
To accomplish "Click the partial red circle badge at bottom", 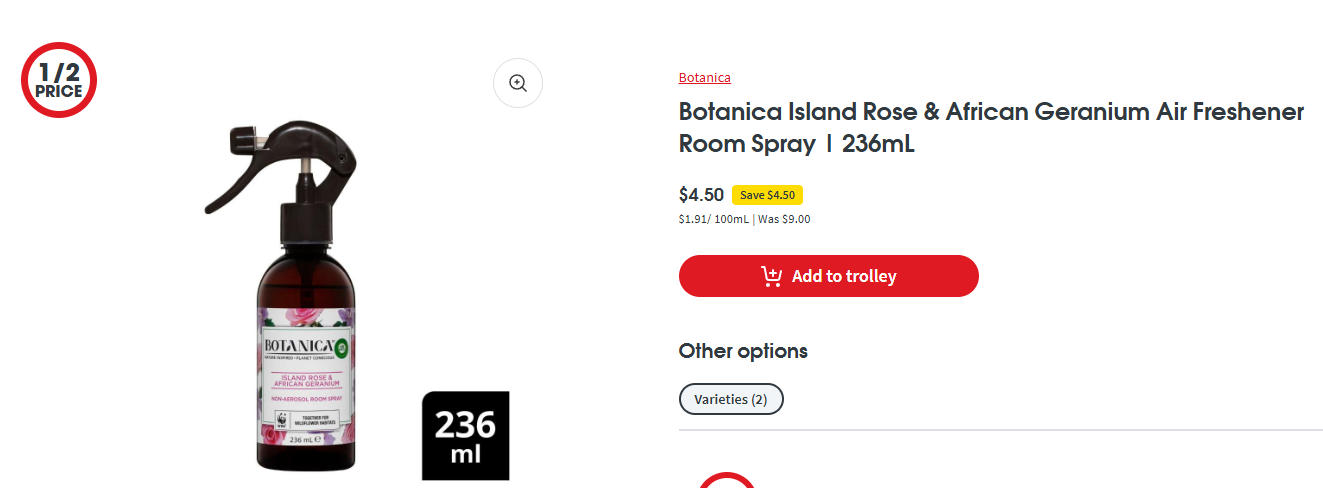I will [x=726, y=480].
